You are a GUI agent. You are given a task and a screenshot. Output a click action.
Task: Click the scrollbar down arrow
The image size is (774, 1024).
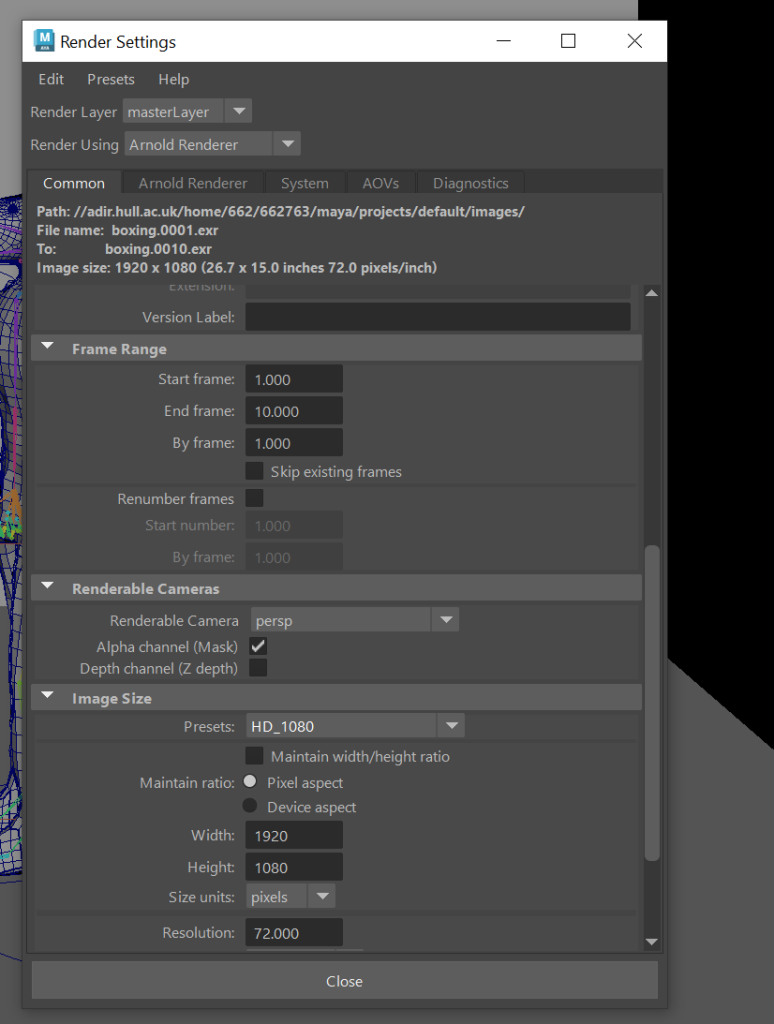click(651, 942)
